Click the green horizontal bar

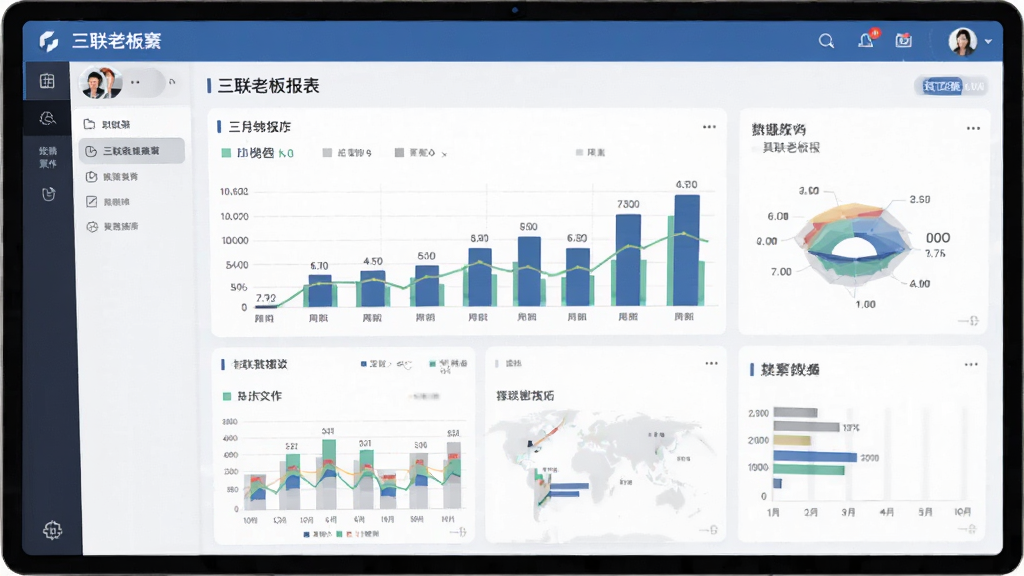pyautogui.click(x=809, y=470)
